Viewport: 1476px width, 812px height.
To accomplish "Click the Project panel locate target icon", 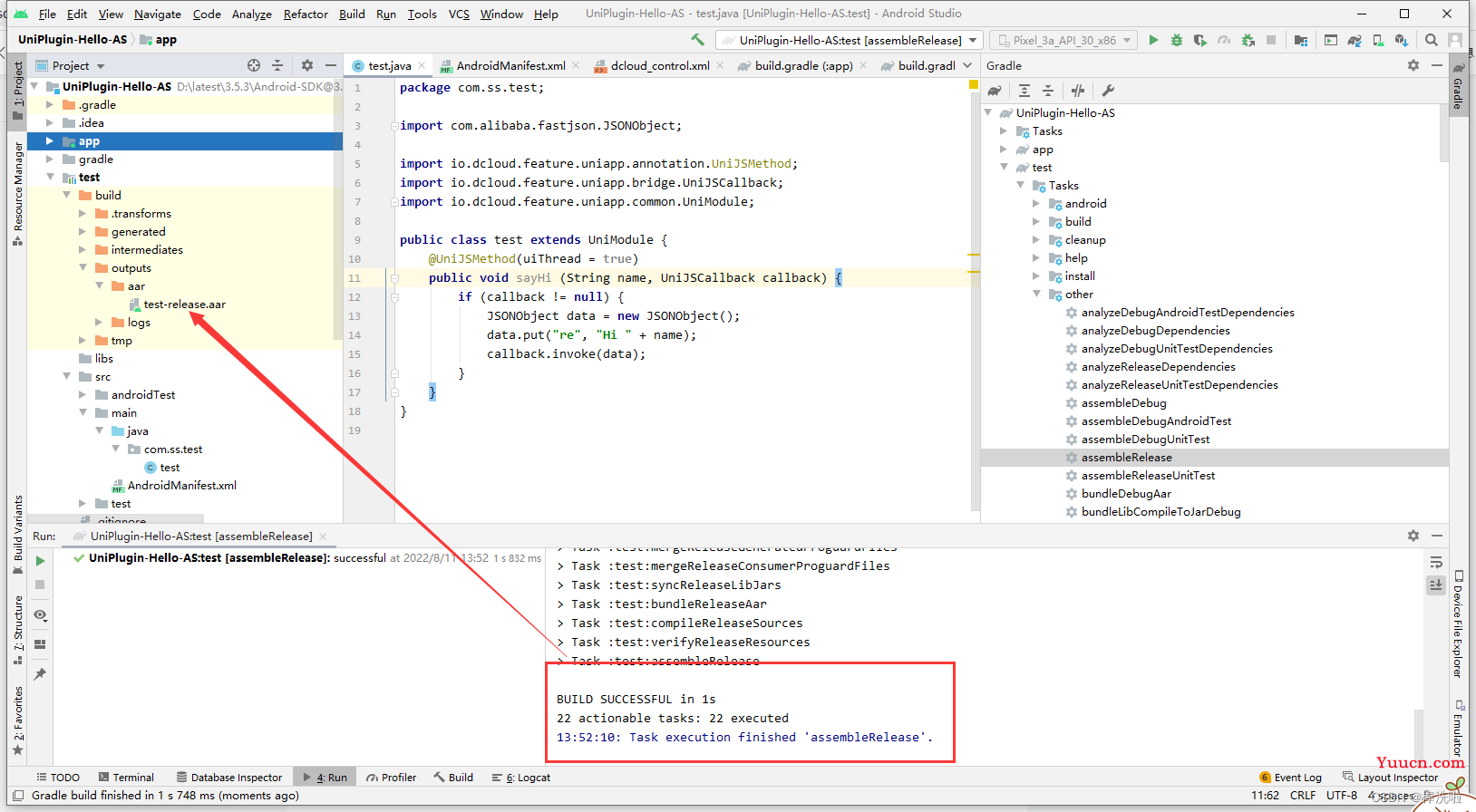I will click(254, 65).
